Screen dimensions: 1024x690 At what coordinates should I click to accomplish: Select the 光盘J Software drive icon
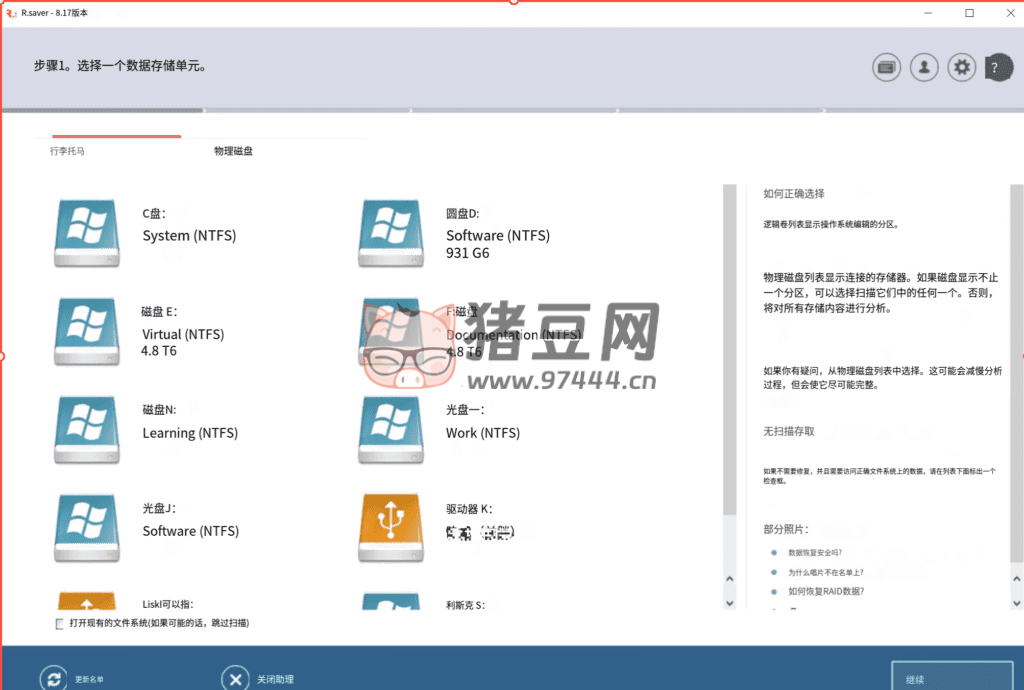87,528
